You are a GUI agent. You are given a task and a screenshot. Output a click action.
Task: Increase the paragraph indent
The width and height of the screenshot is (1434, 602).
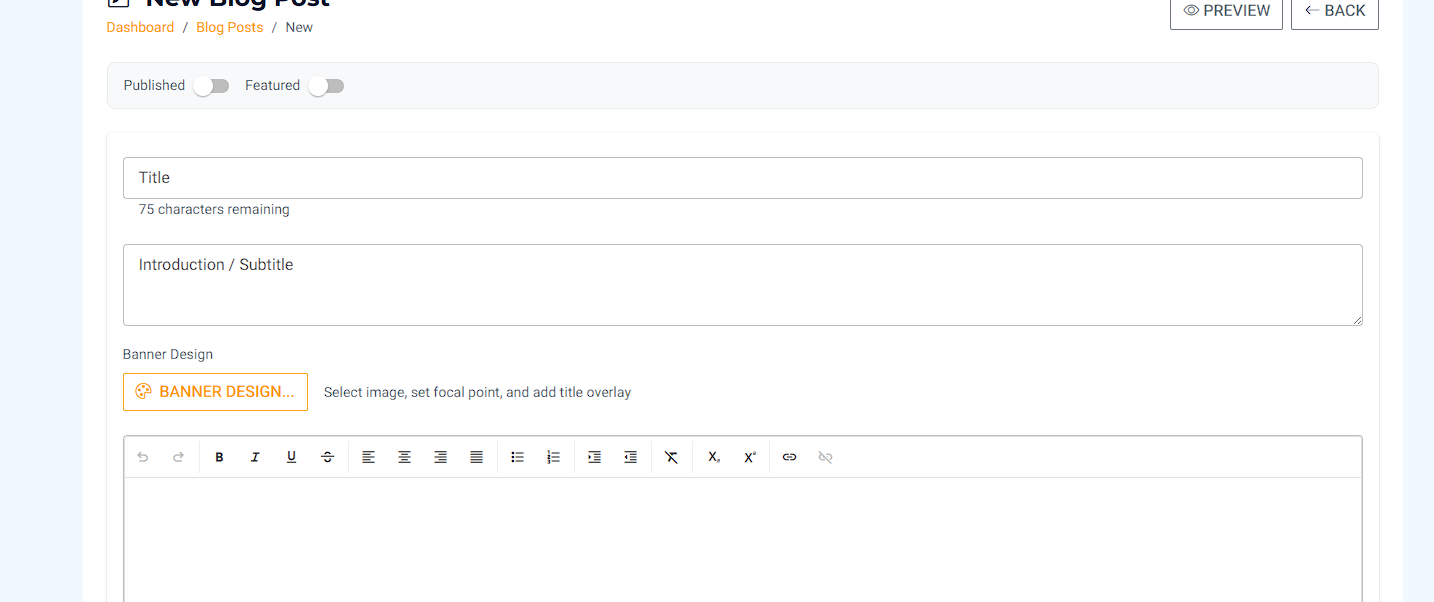coord(594,457)
